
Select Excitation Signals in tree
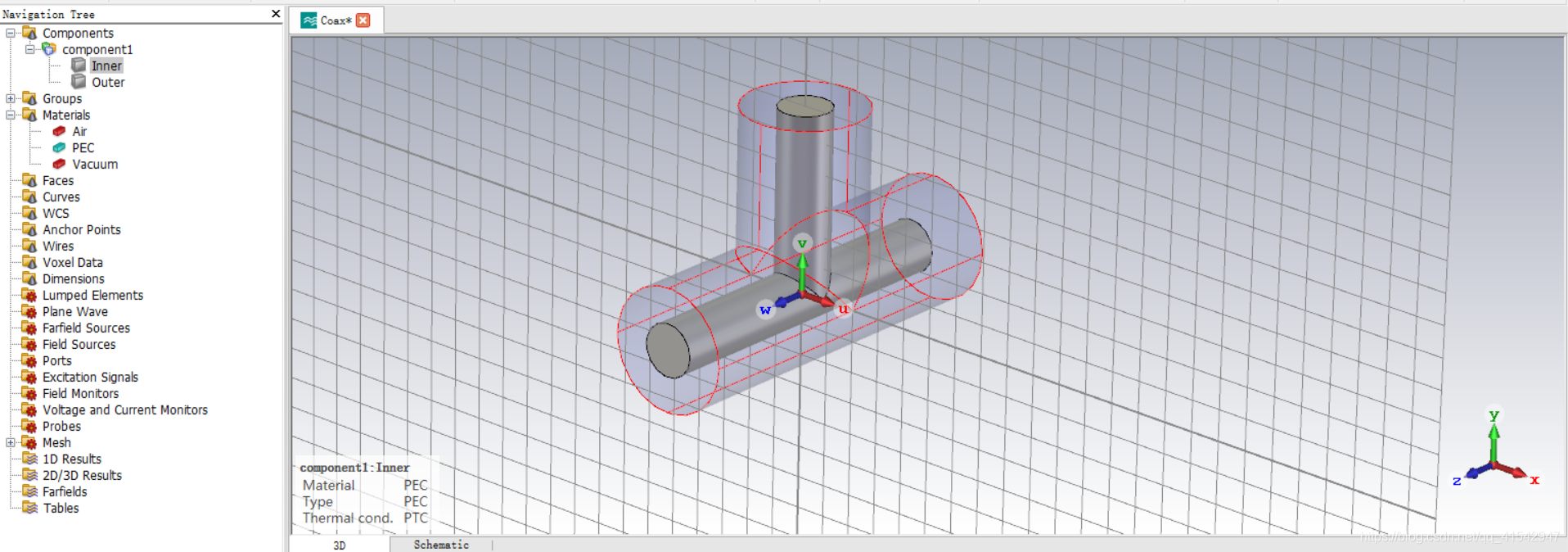pyautogui.click(x=90, y=377)
